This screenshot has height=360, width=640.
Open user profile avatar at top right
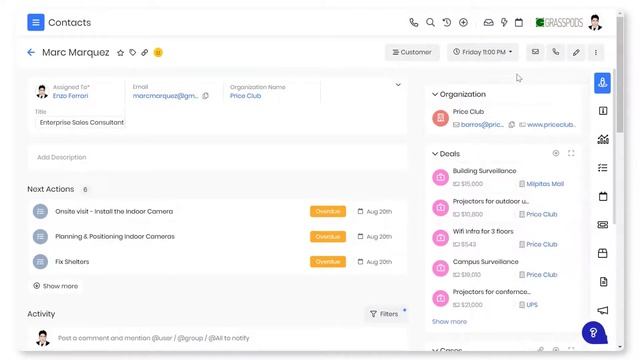point(595,22)
